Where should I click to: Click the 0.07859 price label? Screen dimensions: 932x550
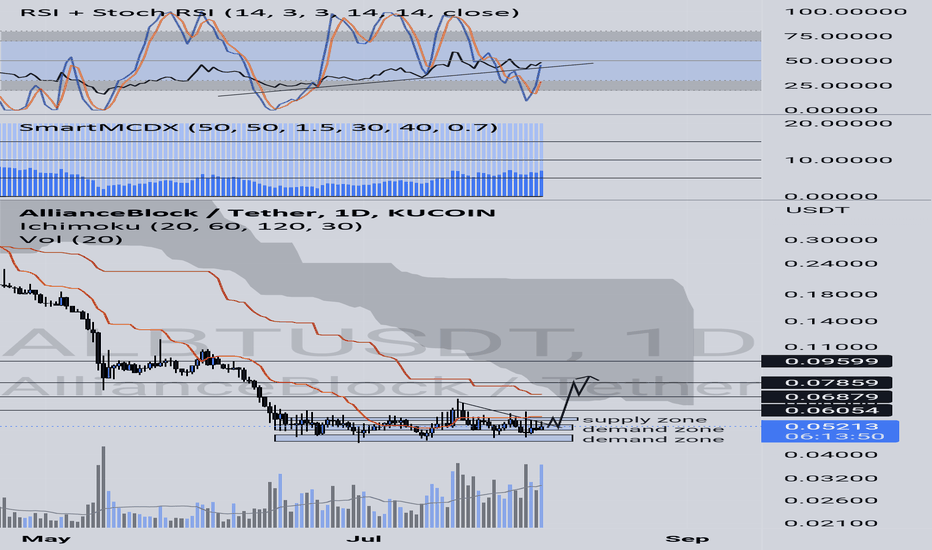coord(827,382)
